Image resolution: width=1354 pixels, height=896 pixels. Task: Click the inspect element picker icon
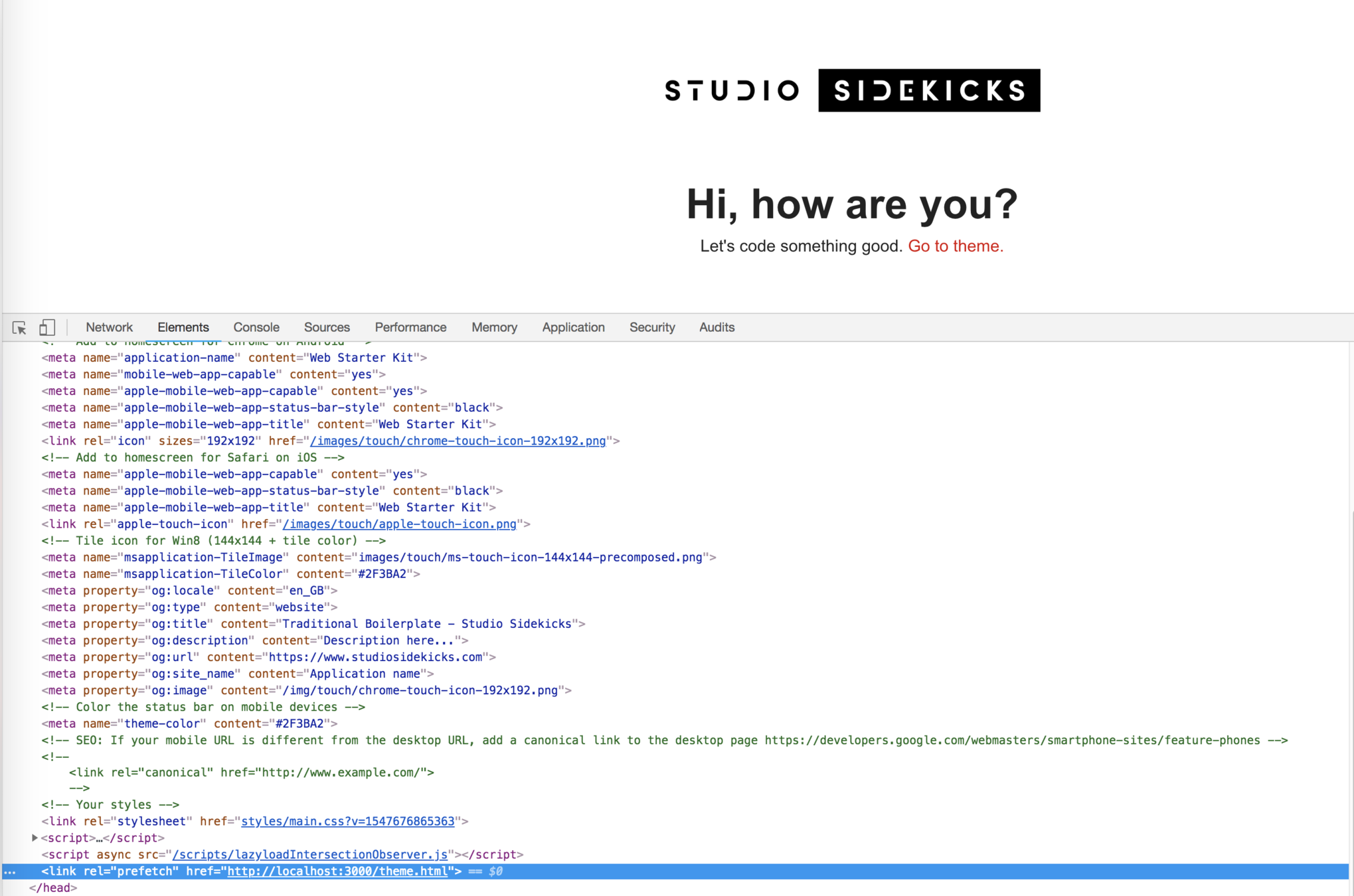[19, 327]
